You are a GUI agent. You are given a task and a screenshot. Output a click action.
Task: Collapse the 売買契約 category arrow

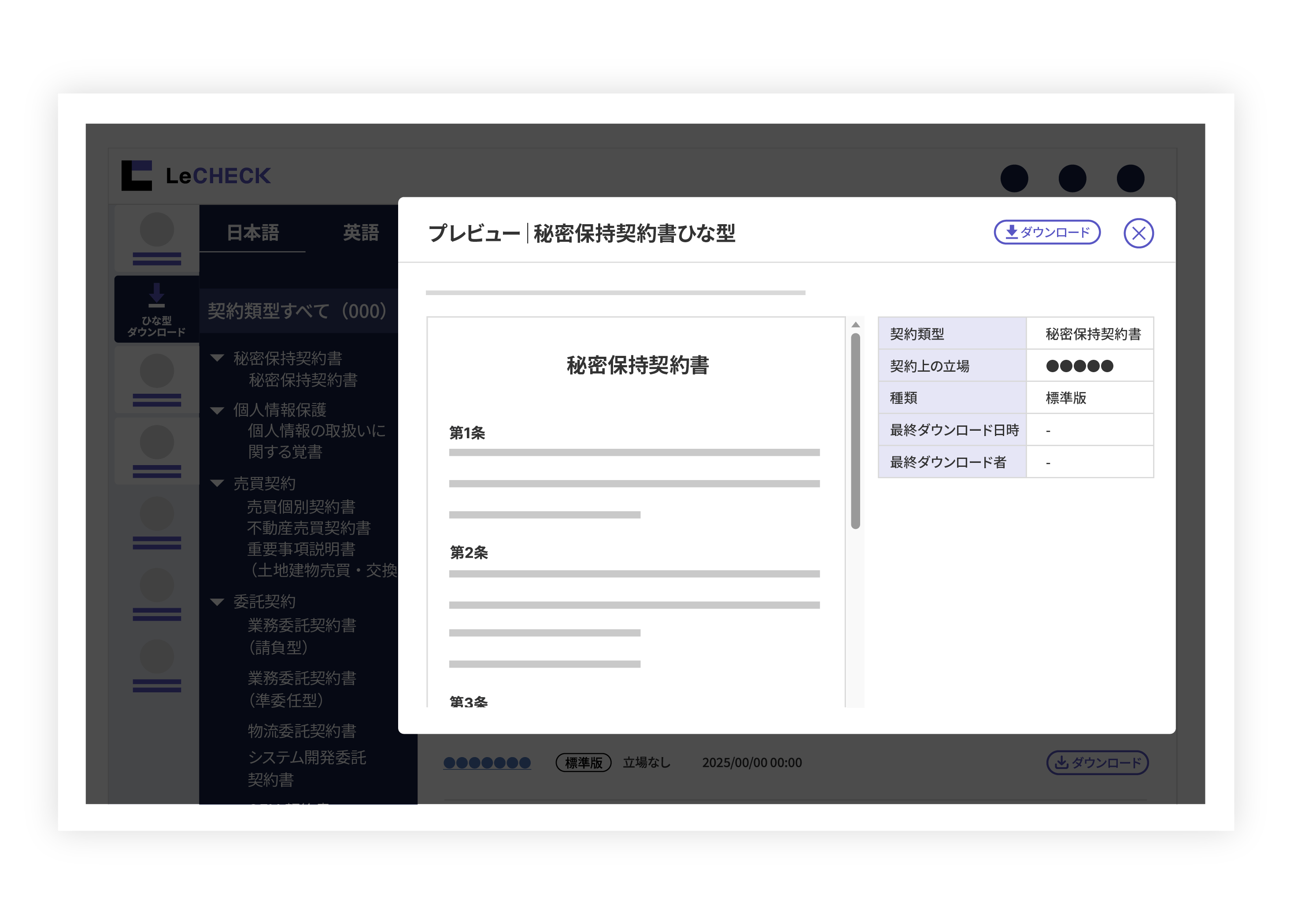pyautogui.click(x=217, y=483)
